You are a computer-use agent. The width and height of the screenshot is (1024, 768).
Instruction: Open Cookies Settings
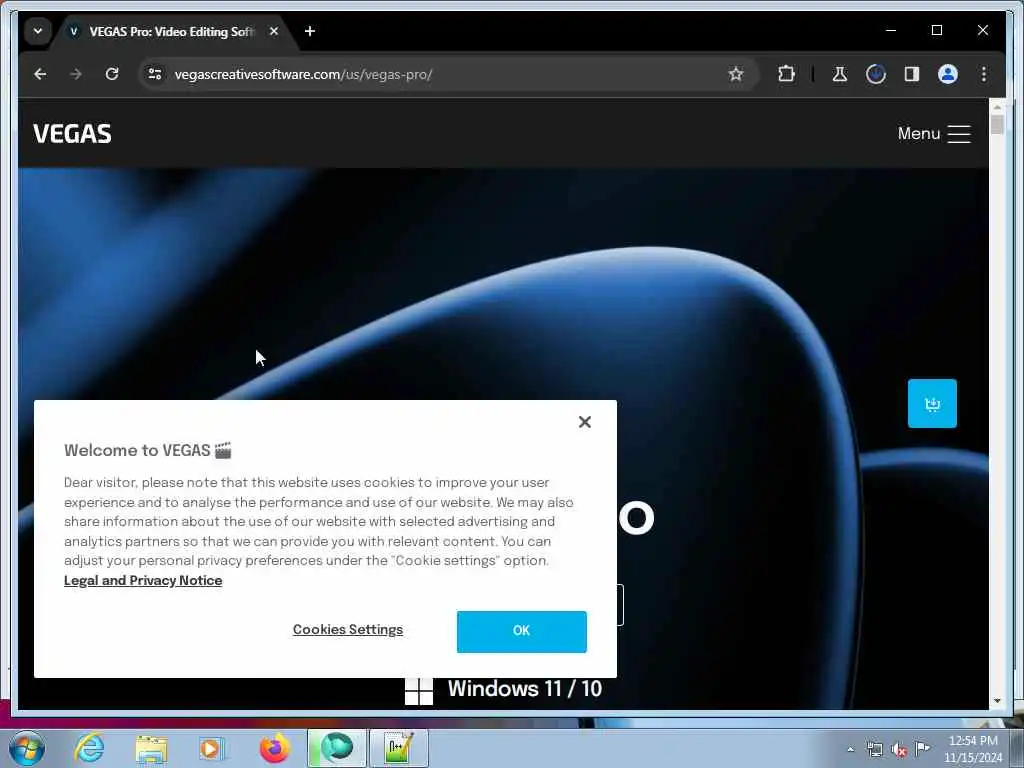pos(347,630)
